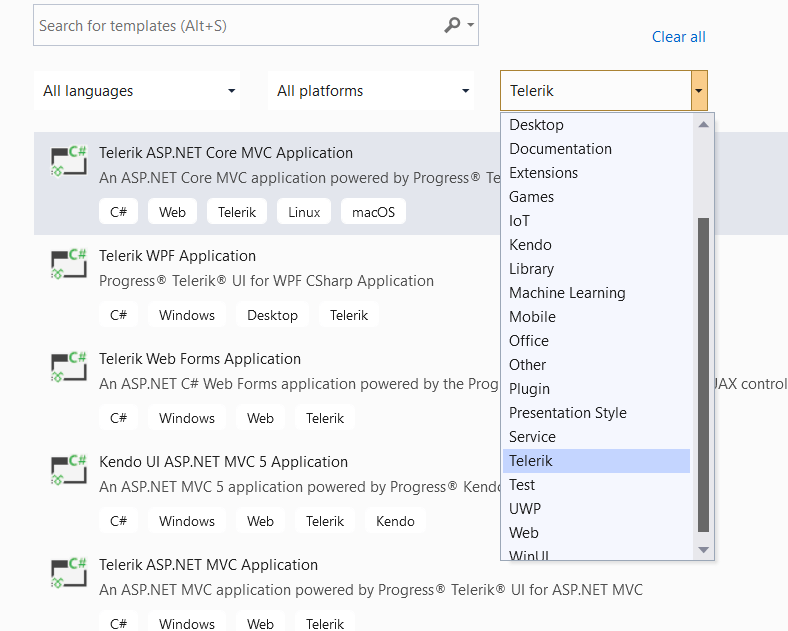This screenshot has width=788, height=631.
Task: Click Telerik tag on Core MVC template
Action: tap(237, 212)
